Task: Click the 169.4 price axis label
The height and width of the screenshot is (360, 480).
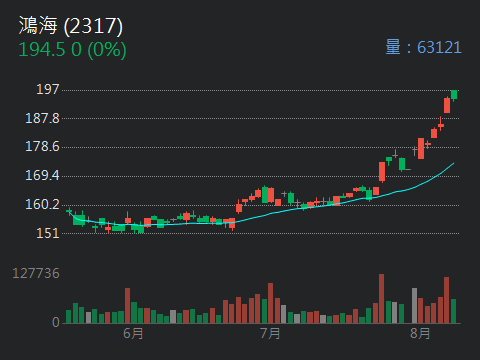Action: 42,175
